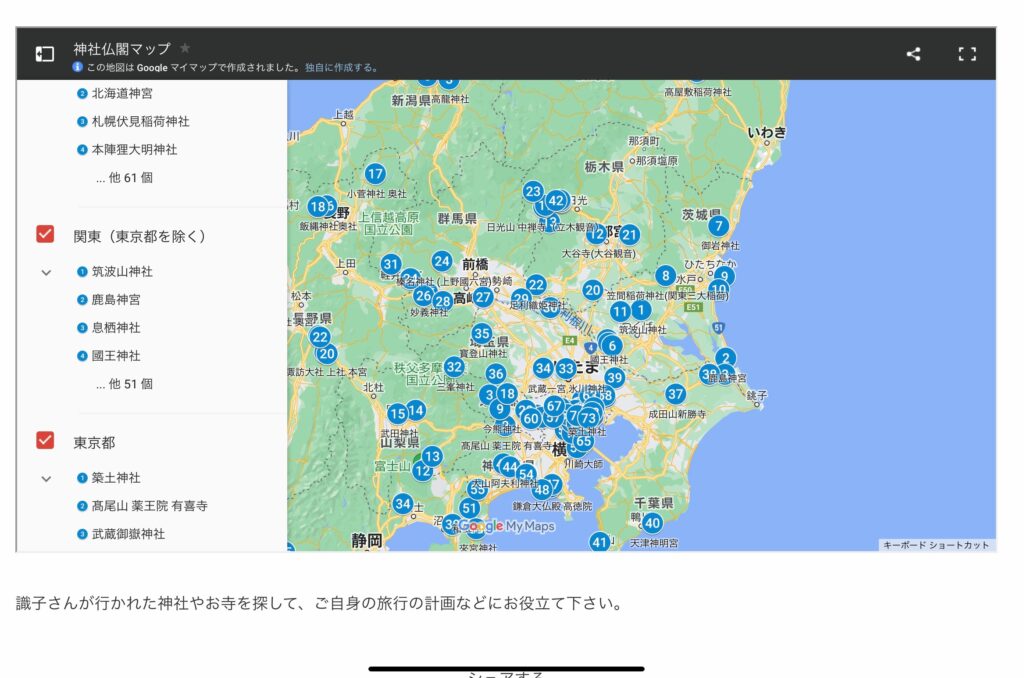Click map marker 2 near 鹿島神宮
This screenshot has width=1024, height=678.
(725, 358)
